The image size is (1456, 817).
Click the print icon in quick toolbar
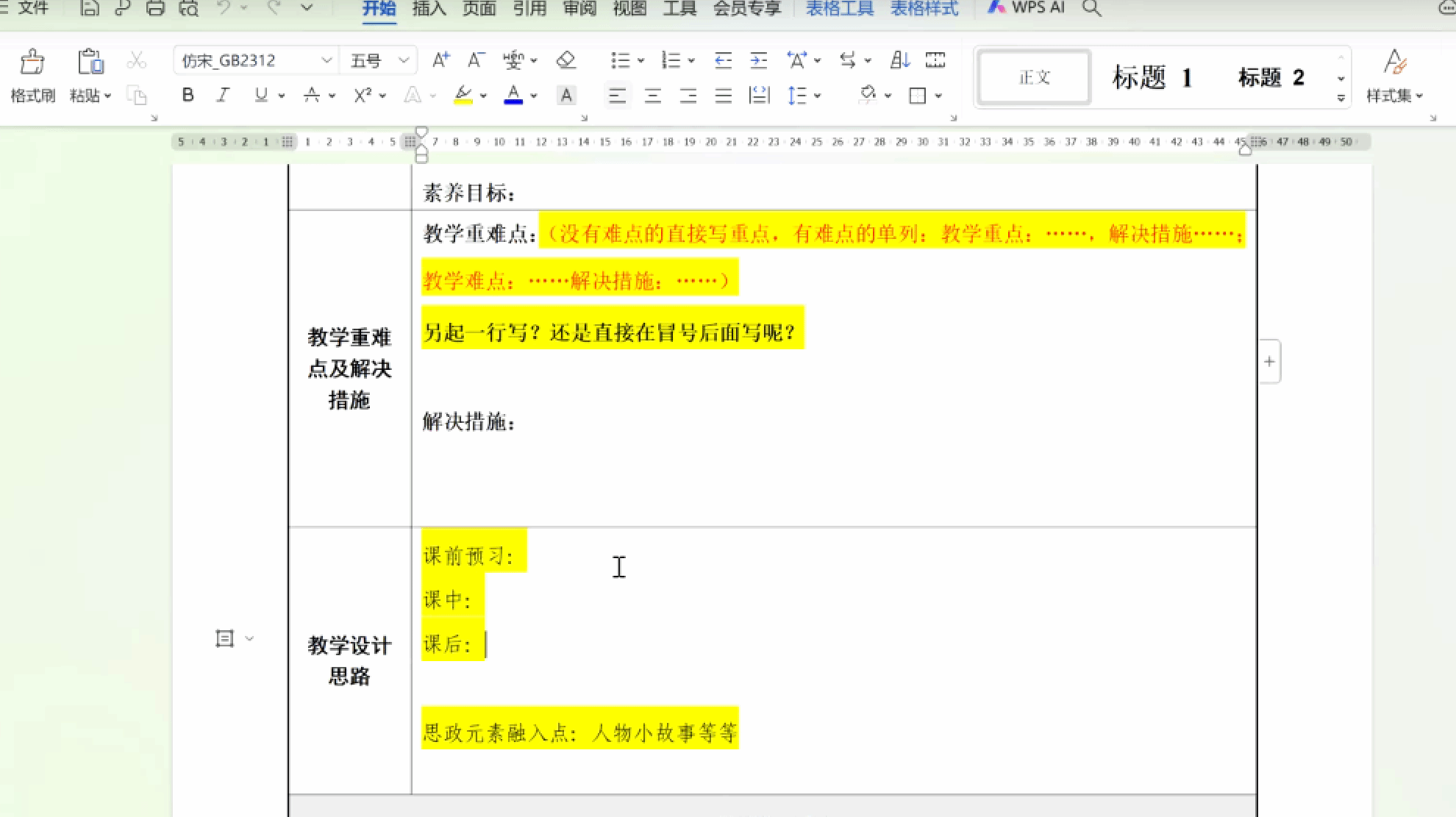[x=155, y=8]
